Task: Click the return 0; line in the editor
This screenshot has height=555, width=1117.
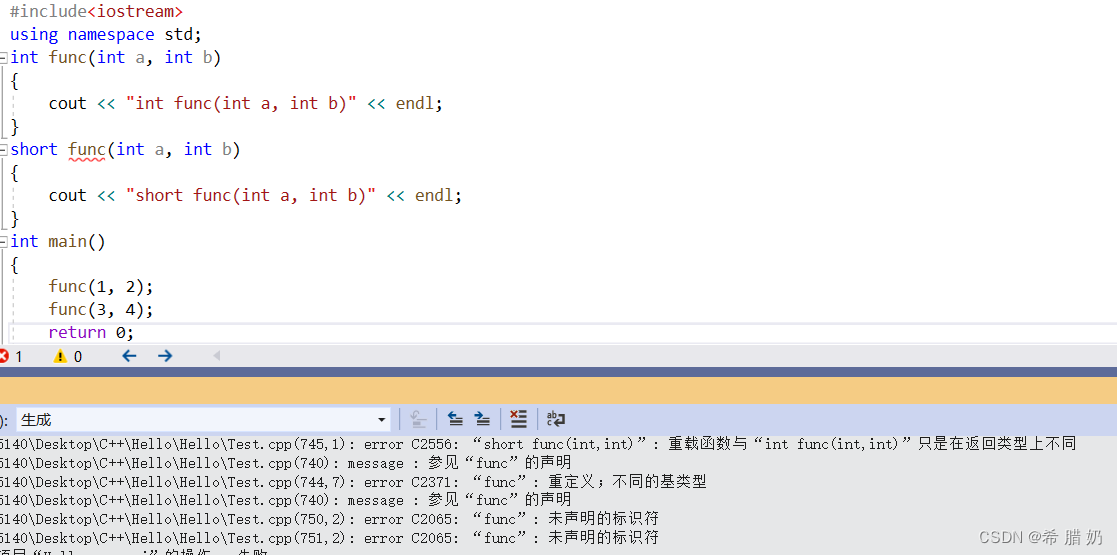Action: click(91, 332)
